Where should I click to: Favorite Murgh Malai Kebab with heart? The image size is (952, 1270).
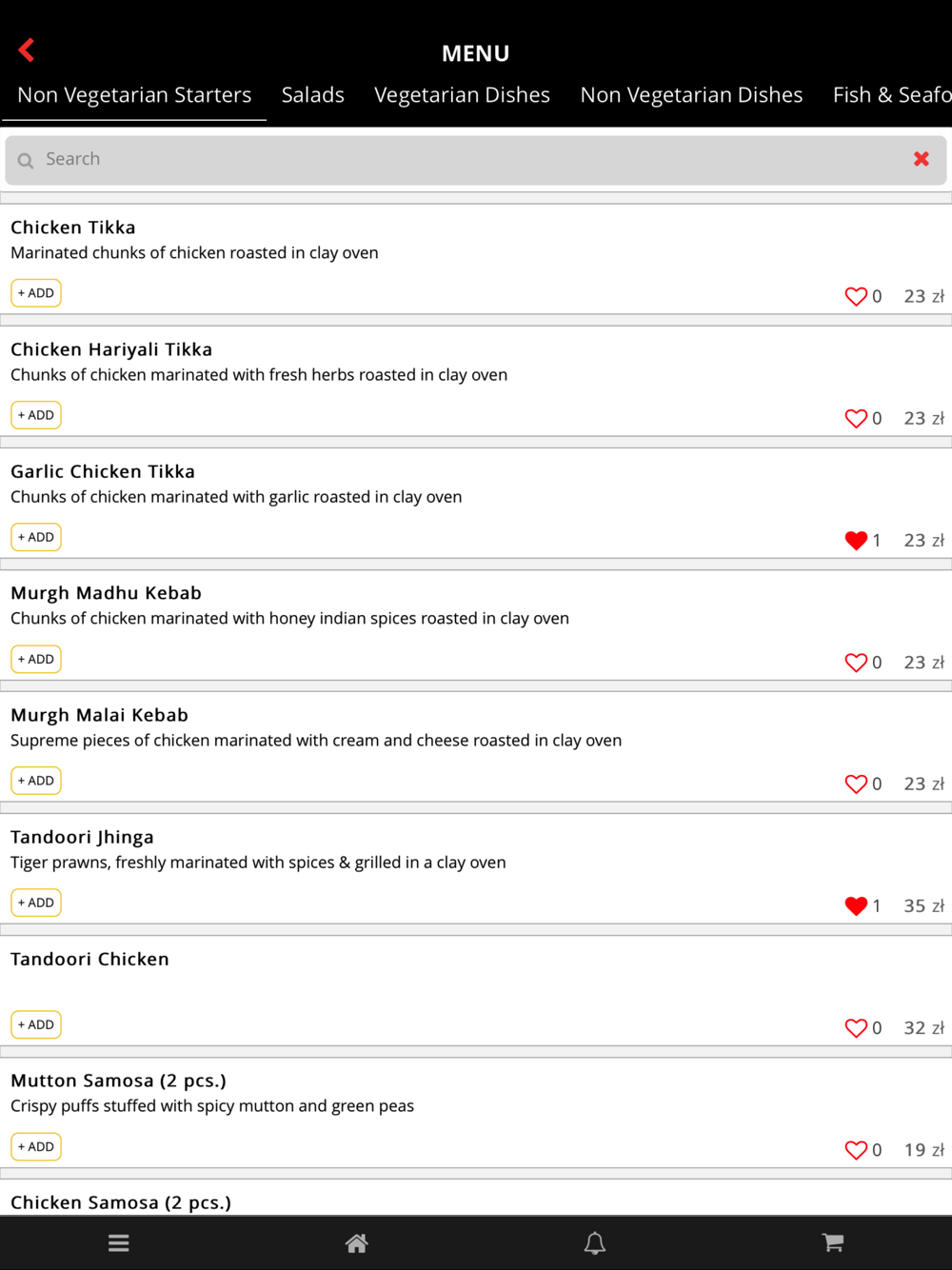coord(856,784)
